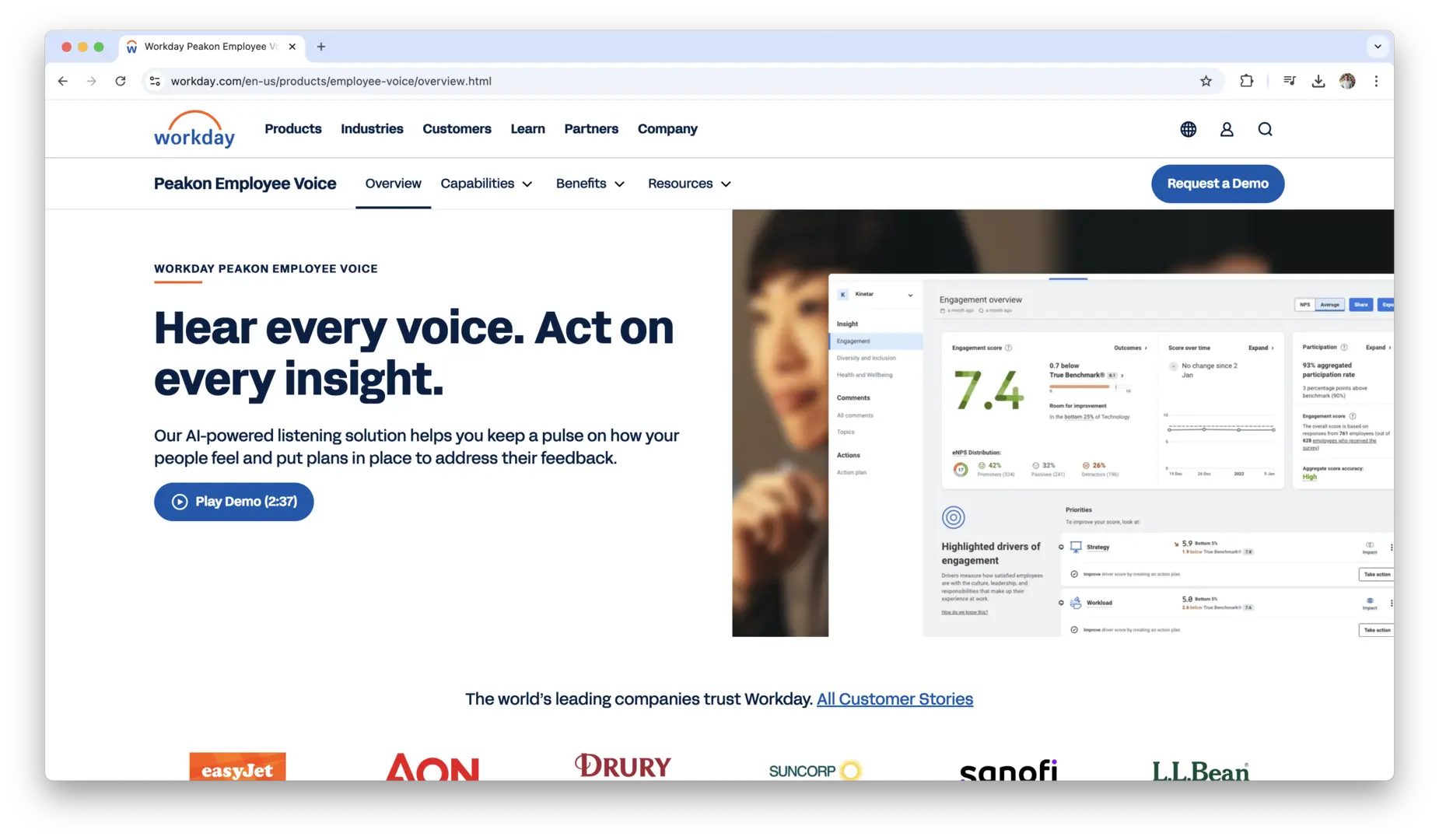Toggle the Engagement insight in the sidebar

click(853, 341)
